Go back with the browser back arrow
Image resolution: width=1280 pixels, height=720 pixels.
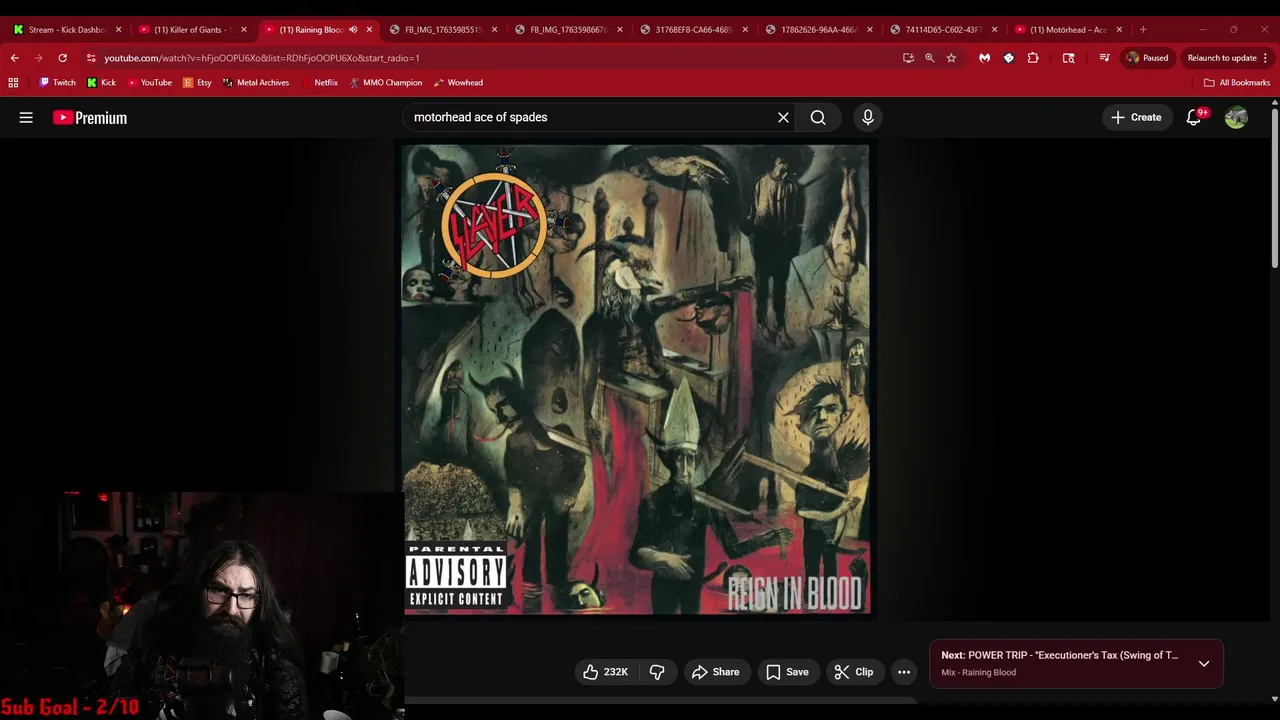tap(15, 58)
